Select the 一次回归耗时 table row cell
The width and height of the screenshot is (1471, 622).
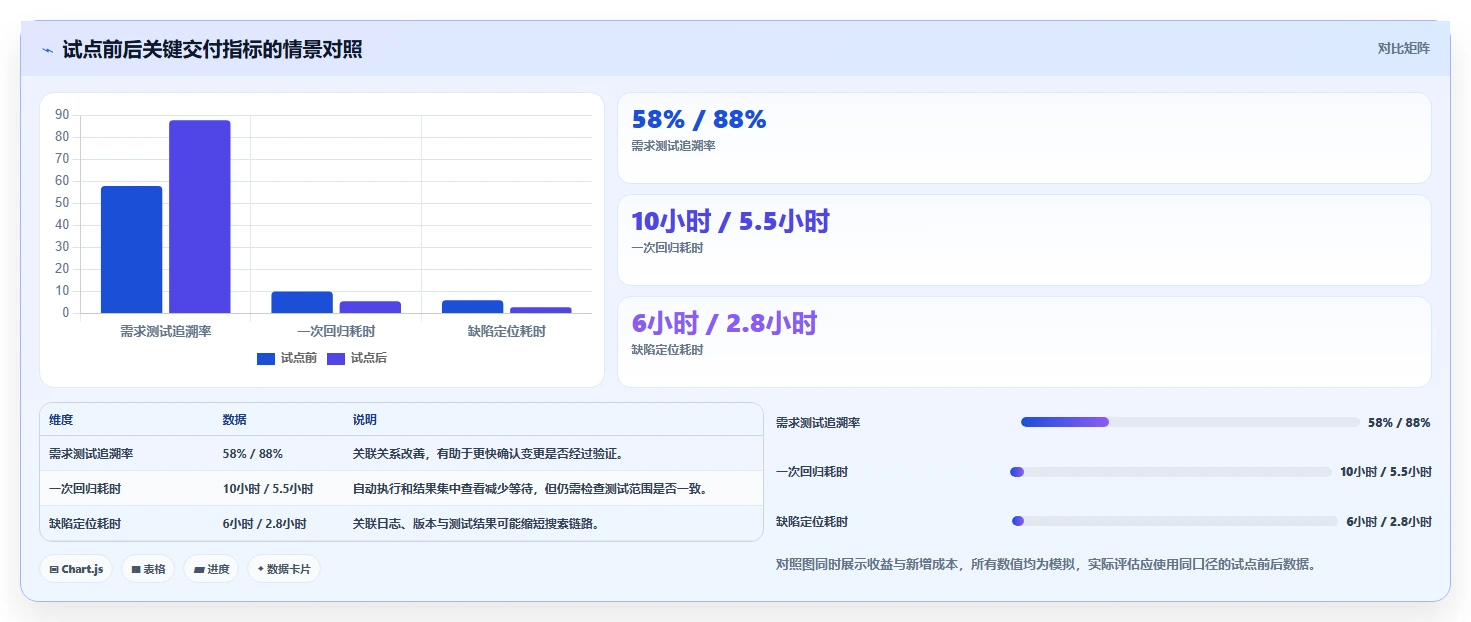coord(85,489)
